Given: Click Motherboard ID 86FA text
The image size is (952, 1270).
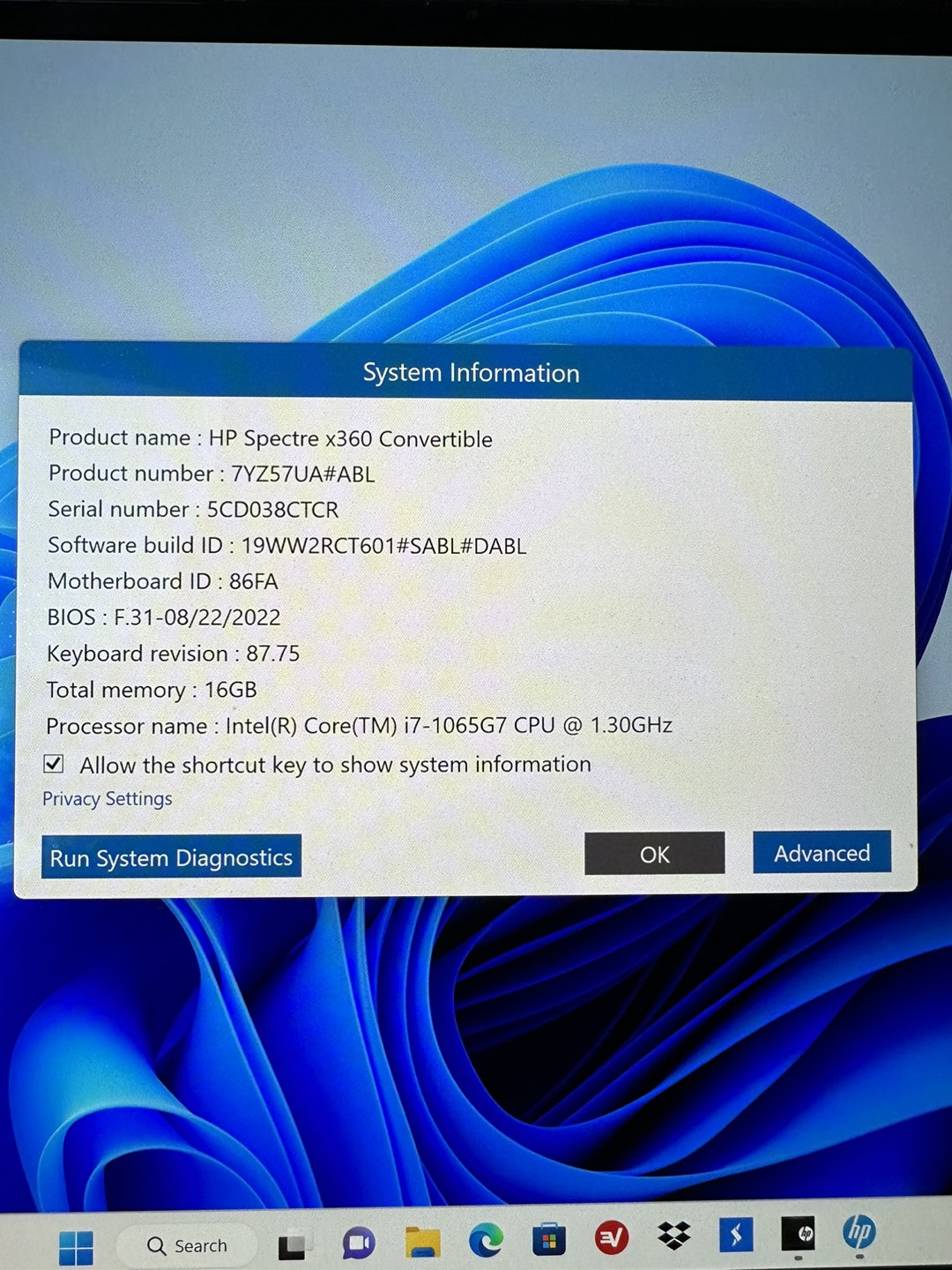Looking at the screenshot, I should pyautogui.click(x=162, y=581).
